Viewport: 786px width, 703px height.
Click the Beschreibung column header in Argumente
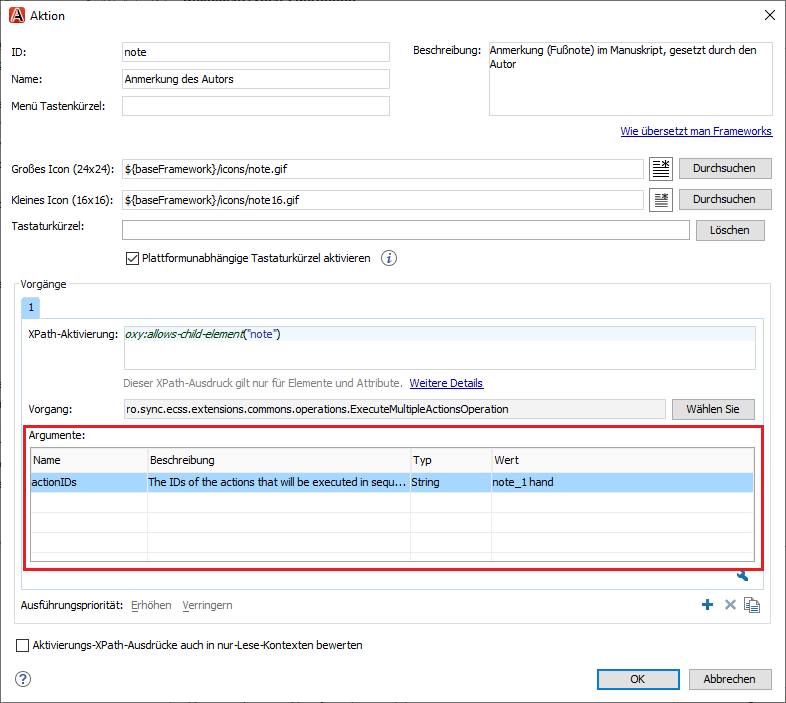tap(279, 460)
